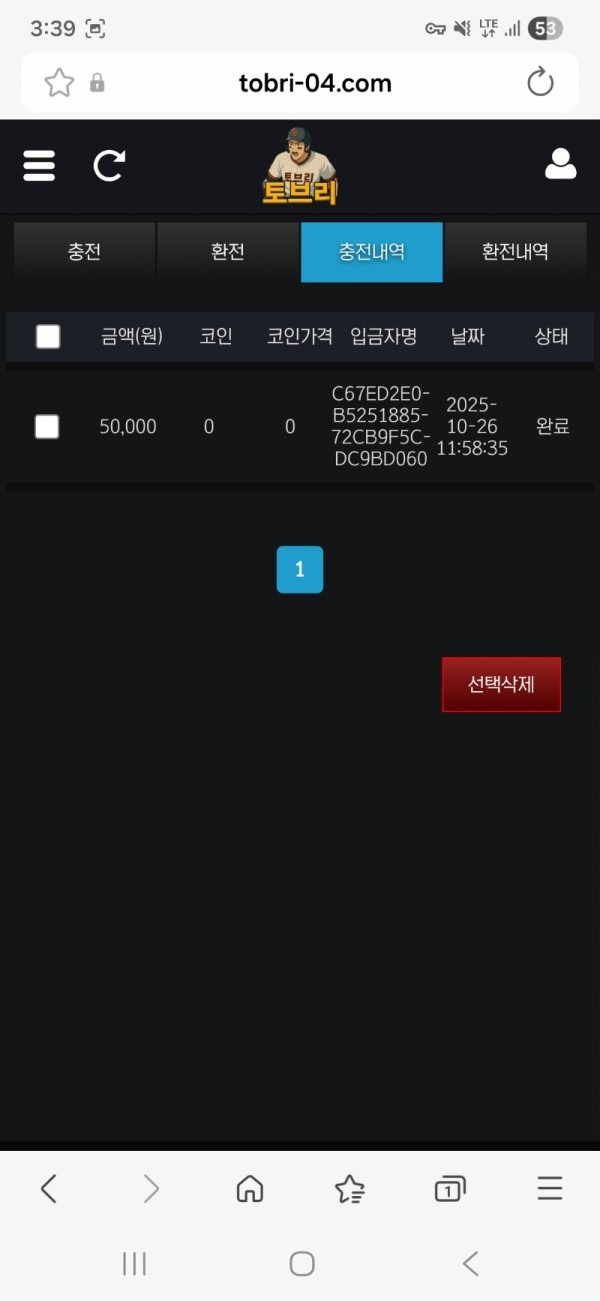Select page 1 pagination button

(x=300, y=570)
